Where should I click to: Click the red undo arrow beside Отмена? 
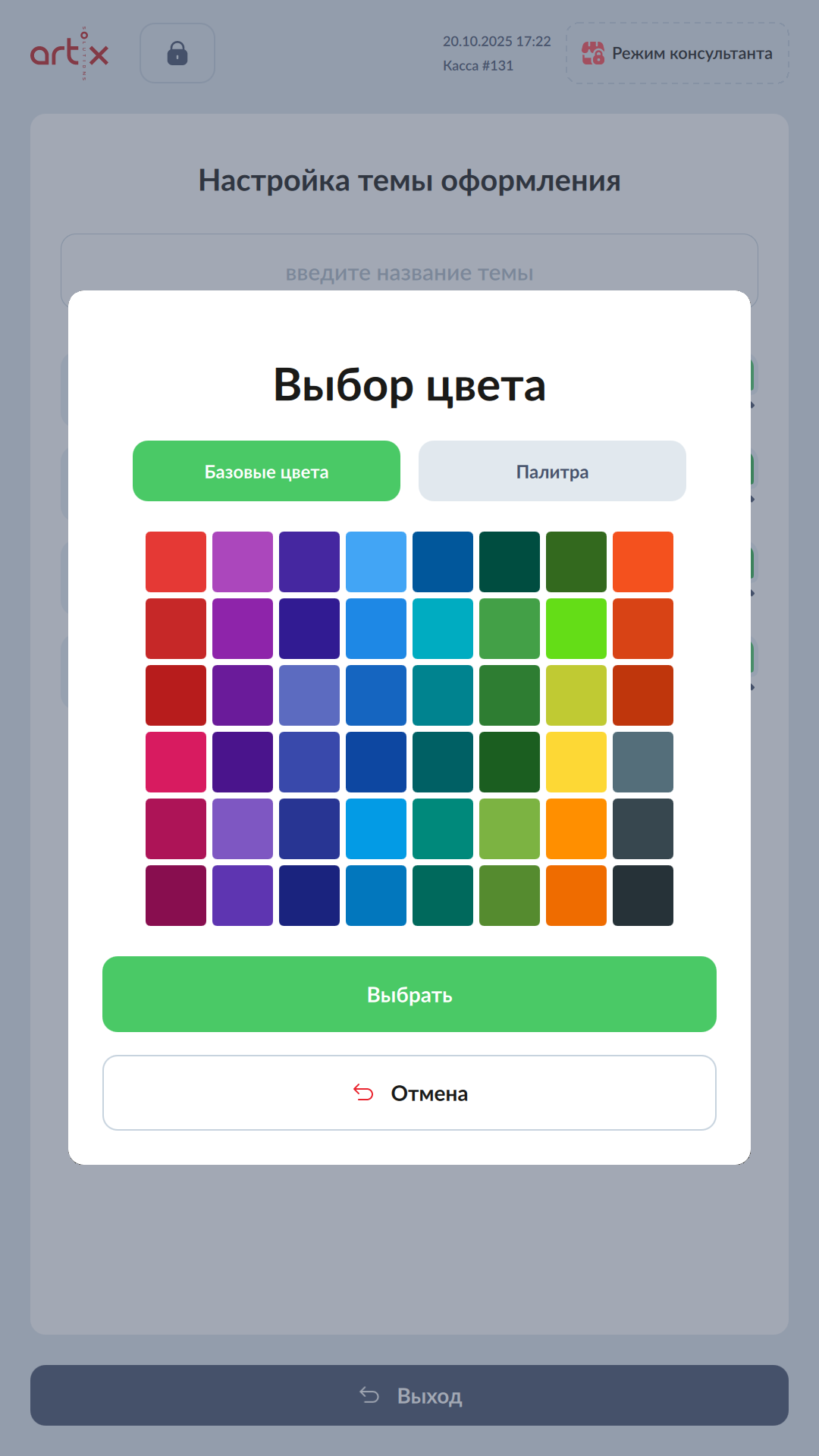363,1093
